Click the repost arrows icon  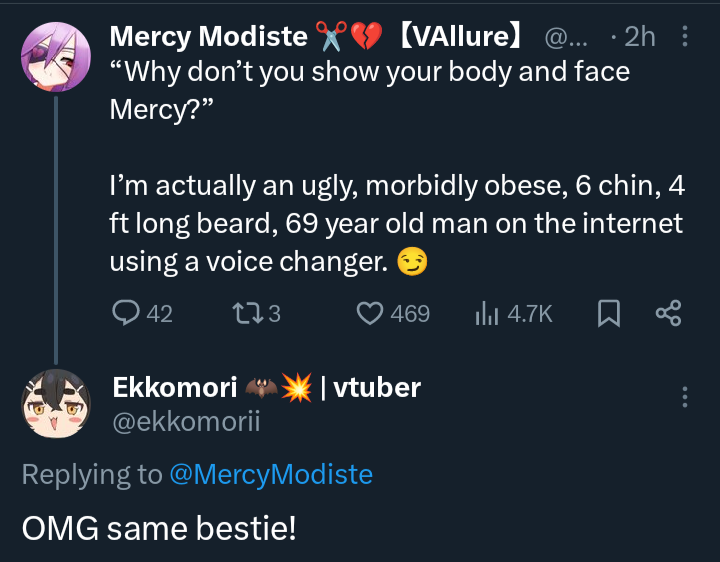point(243,314)
